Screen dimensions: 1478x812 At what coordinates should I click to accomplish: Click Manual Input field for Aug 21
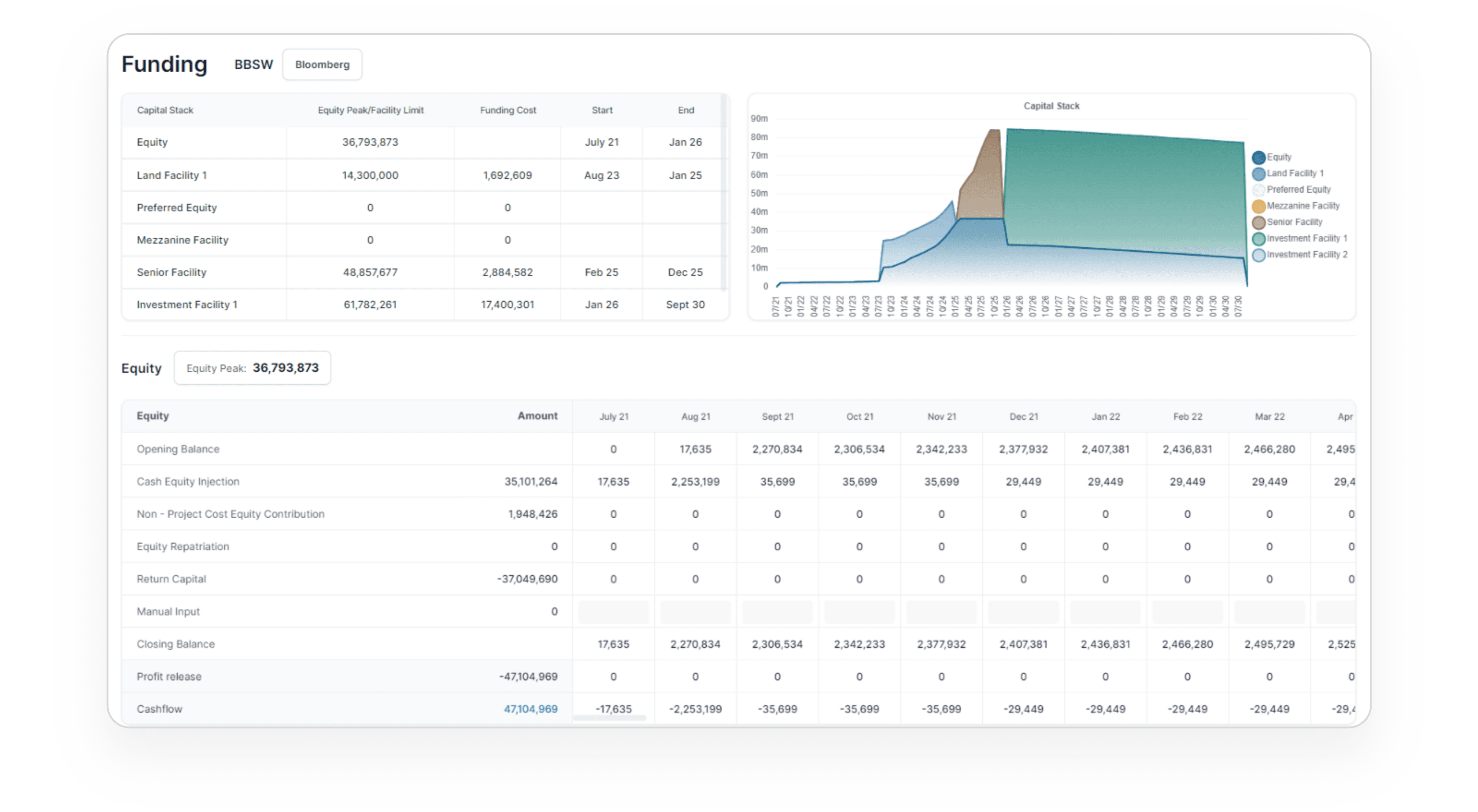point(695,611)
